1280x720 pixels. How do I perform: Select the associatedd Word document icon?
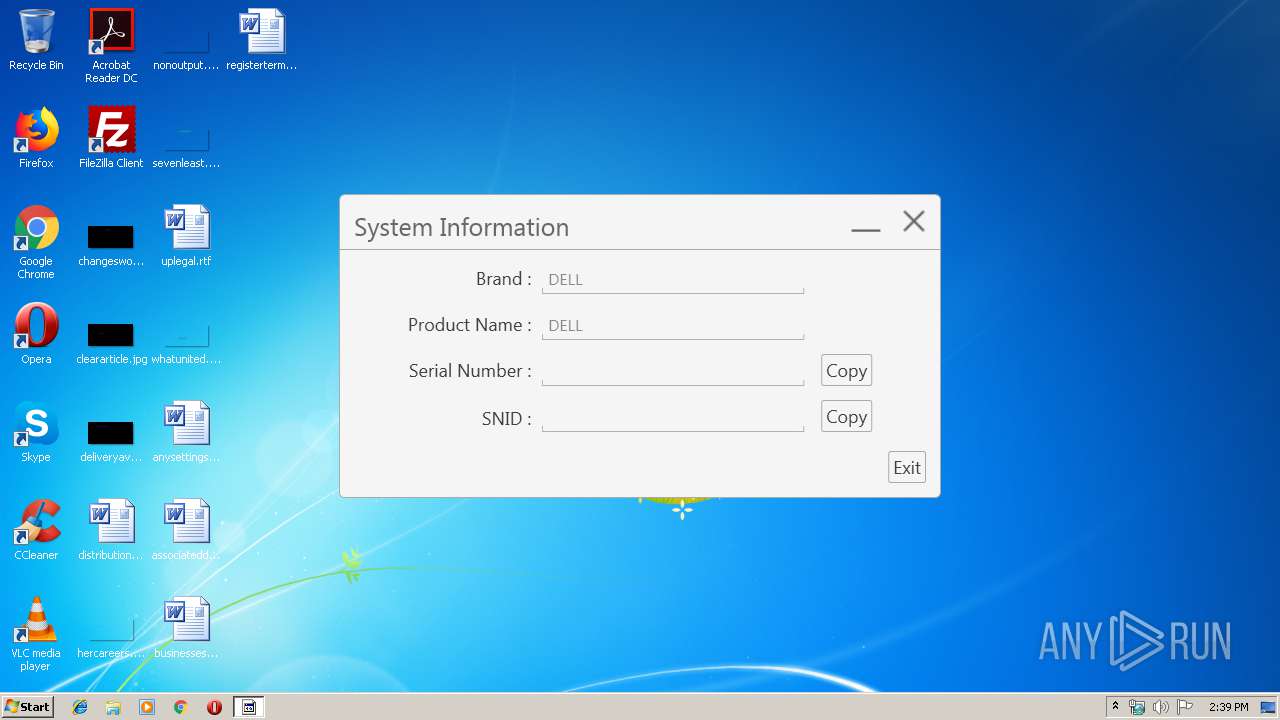coord(186,531)
